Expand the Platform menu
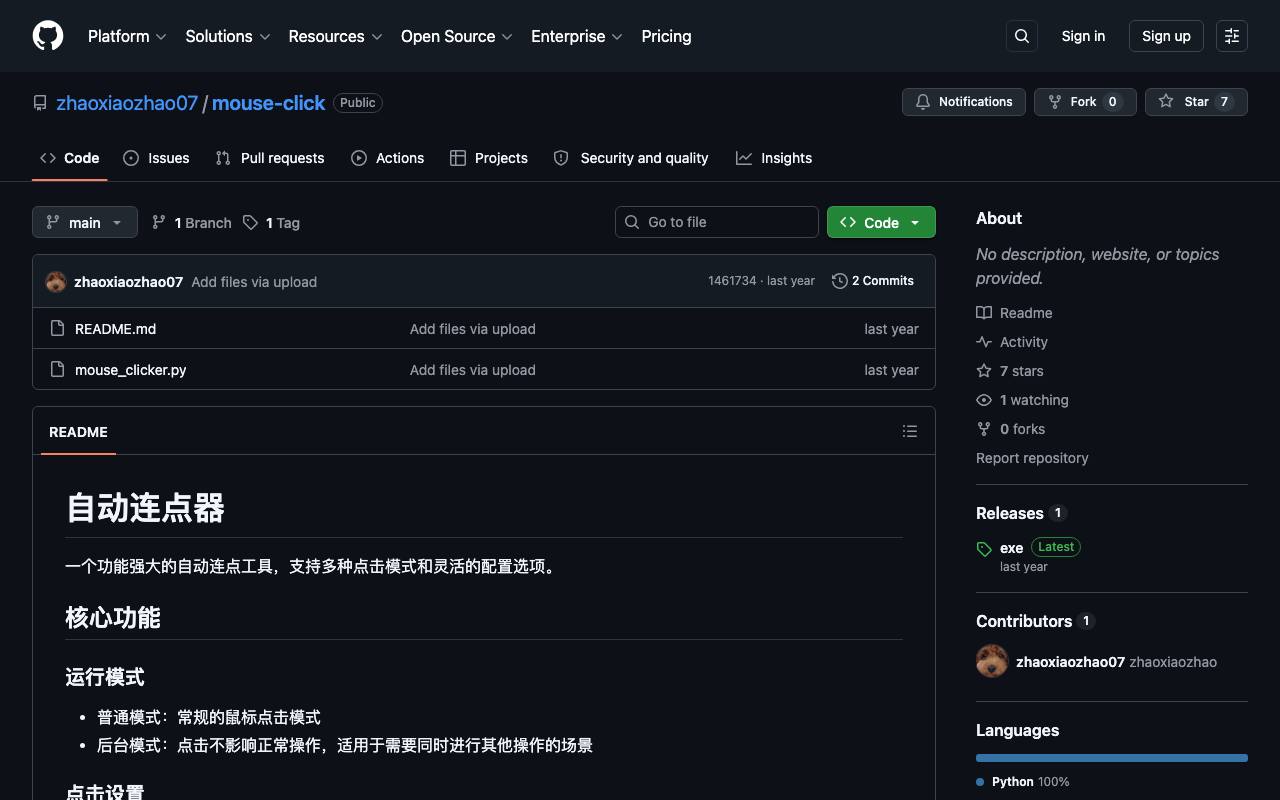1280x800 pixels. pos(127,36)
